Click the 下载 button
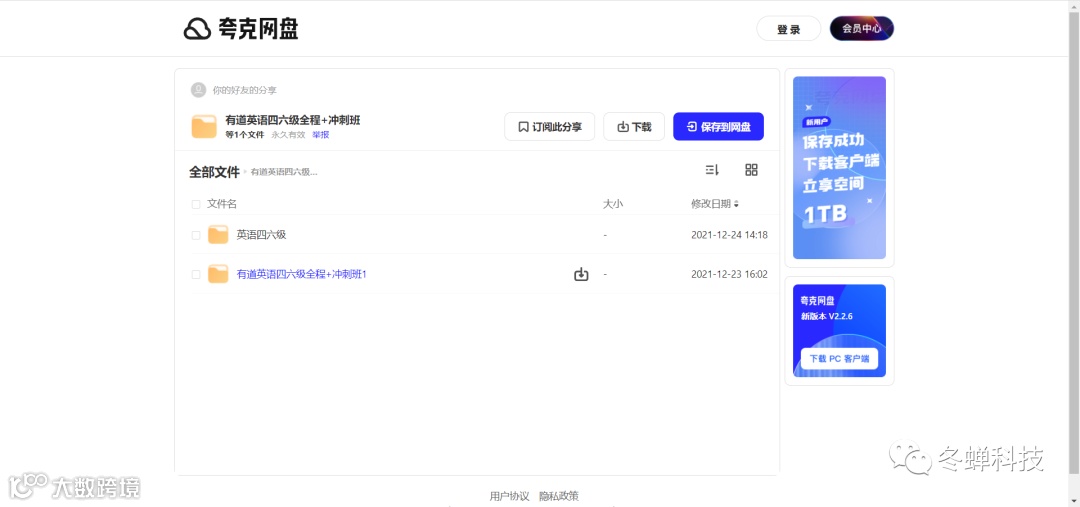Screen dimensions: 1080x507 (634, 127)
